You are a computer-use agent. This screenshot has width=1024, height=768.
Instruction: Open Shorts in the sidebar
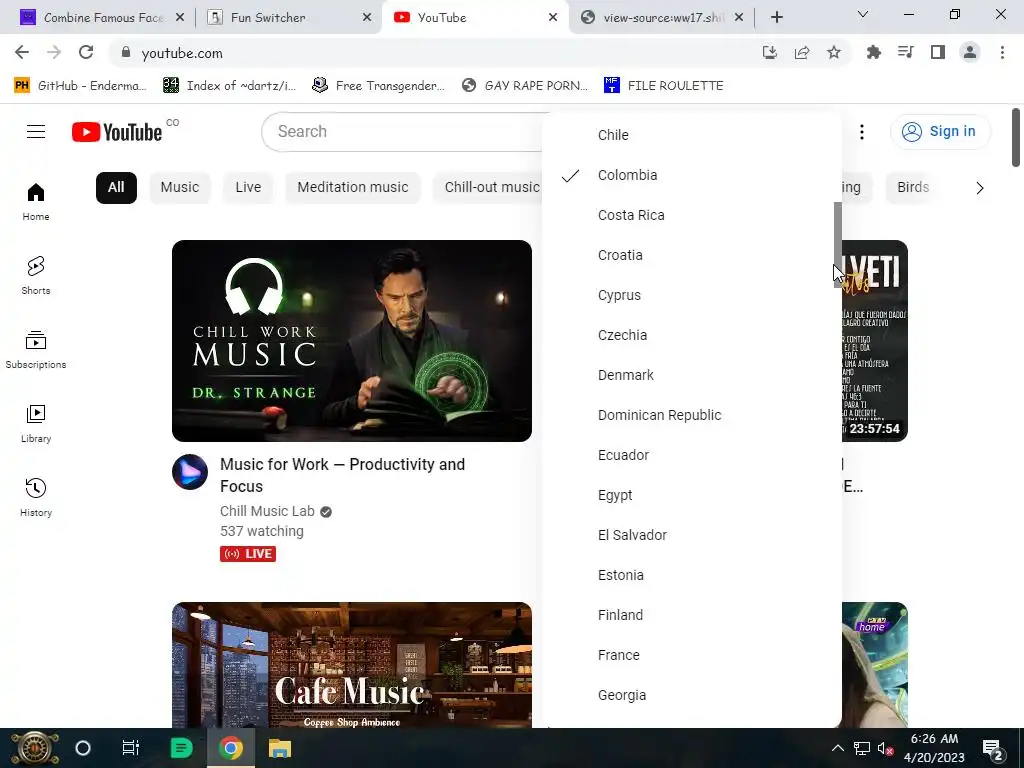pos(36,276)
